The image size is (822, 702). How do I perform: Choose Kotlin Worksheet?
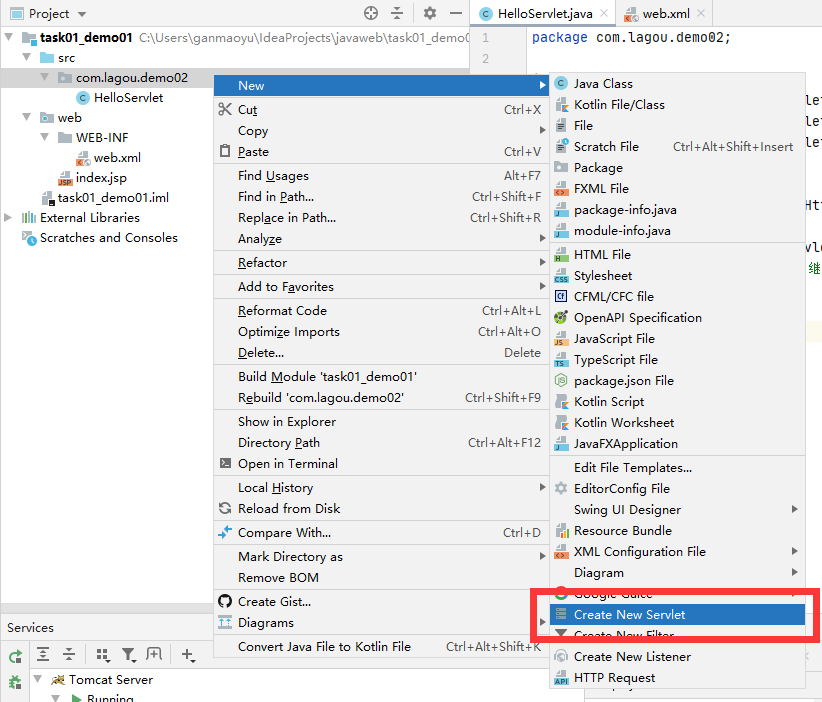pos(677,423)
